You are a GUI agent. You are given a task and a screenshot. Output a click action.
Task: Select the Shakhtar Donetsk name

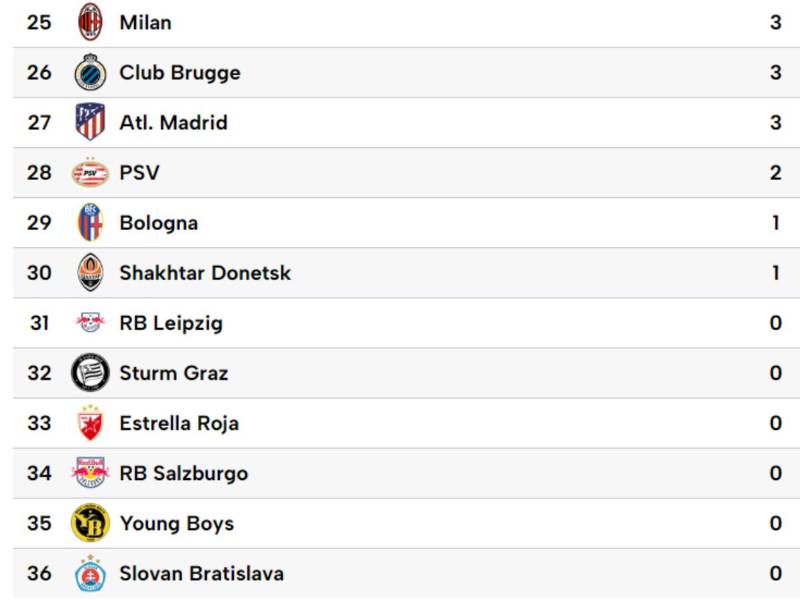pyautogui.click(x=203, y=272)
